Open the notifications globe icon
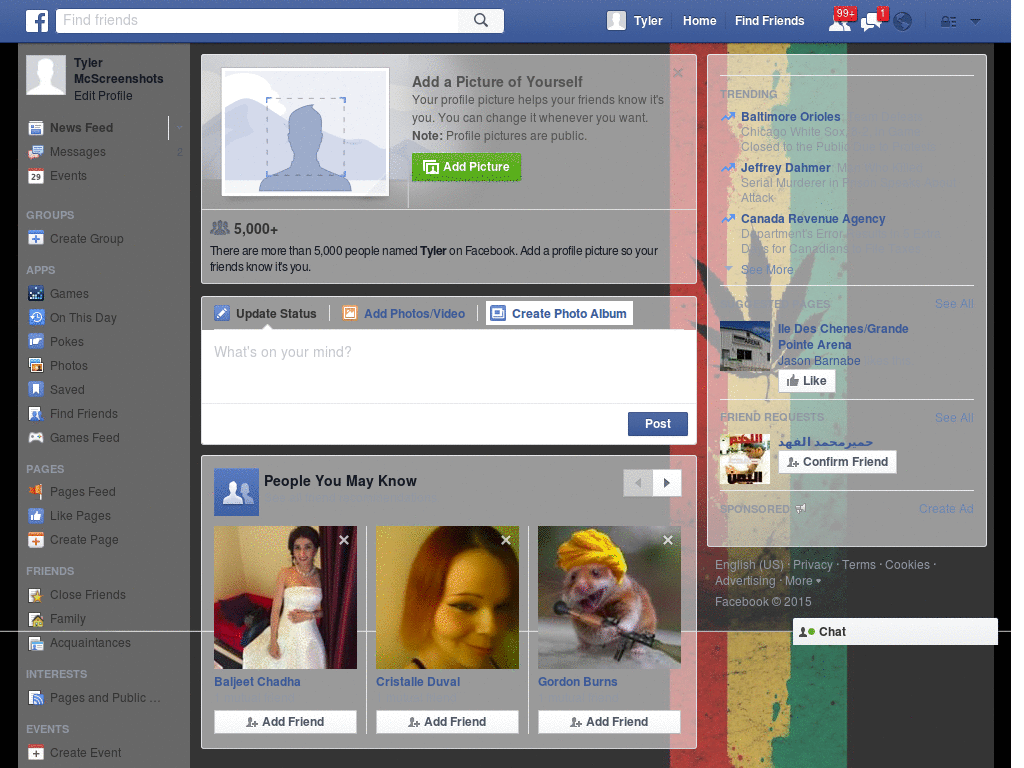 [903, 22]
